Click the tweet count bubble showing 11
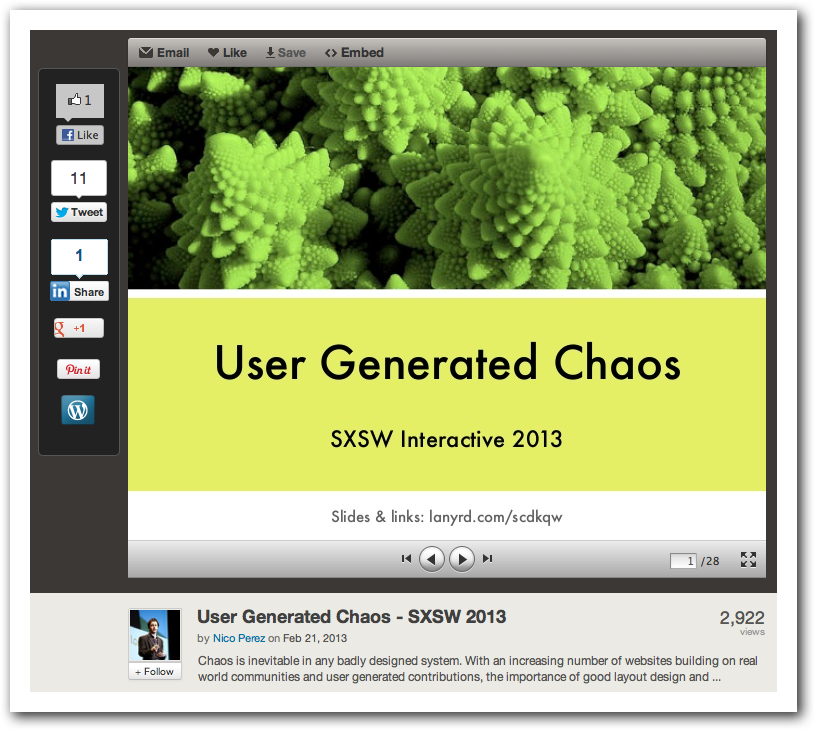The width and height of the screenshot is (815, 730). (79, 178)
